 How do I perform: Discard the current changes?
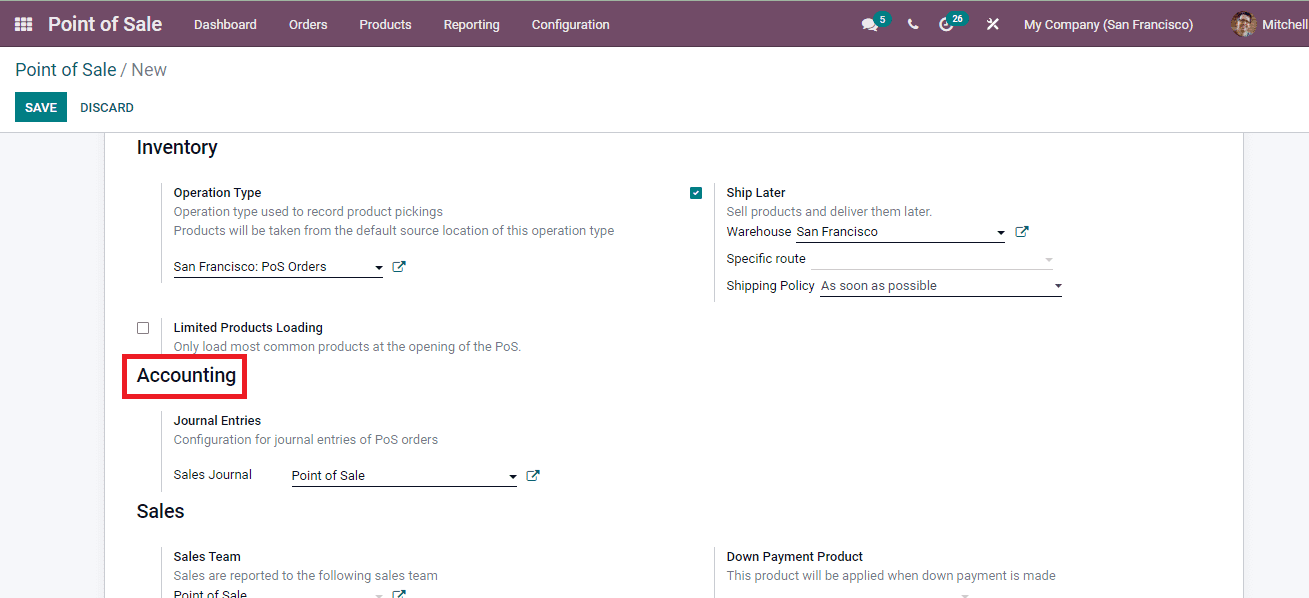tap(106, 107)
